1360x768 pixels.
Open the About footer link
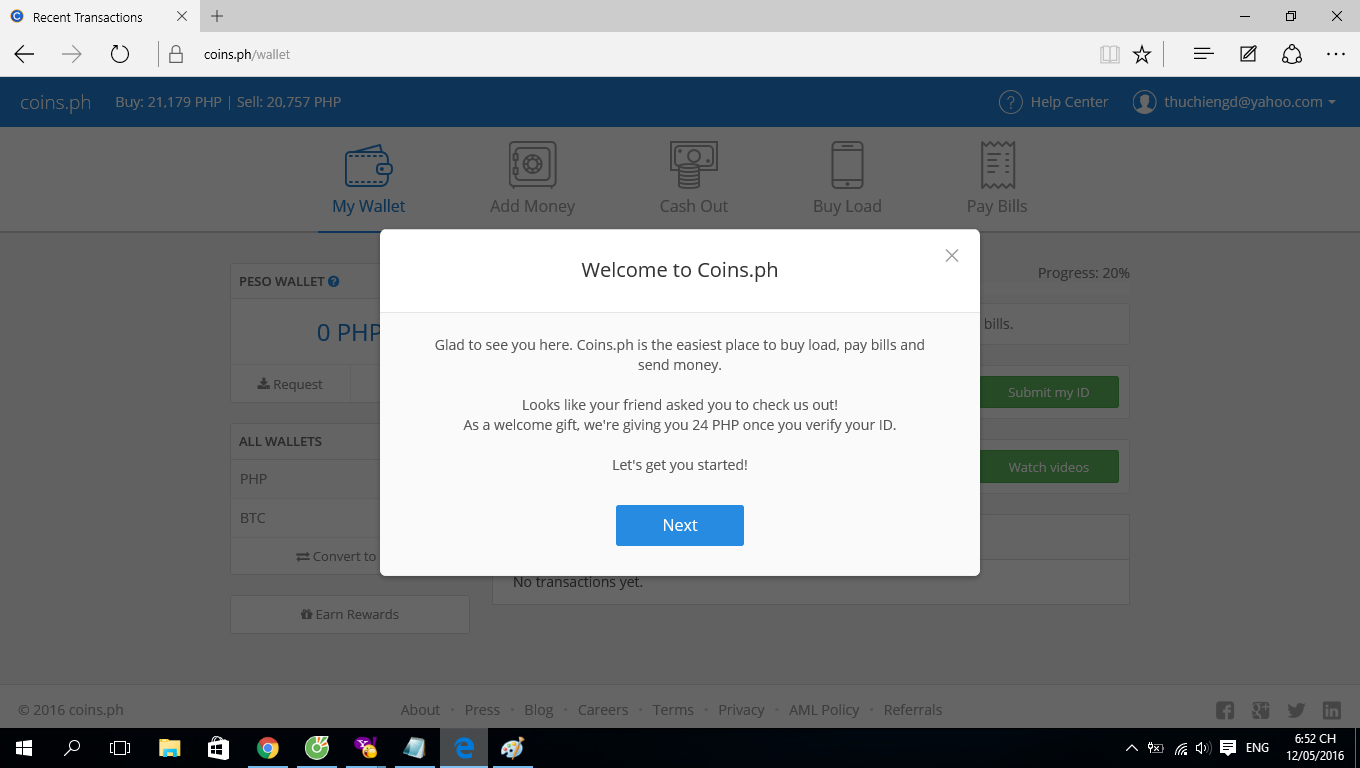[420, 710]
